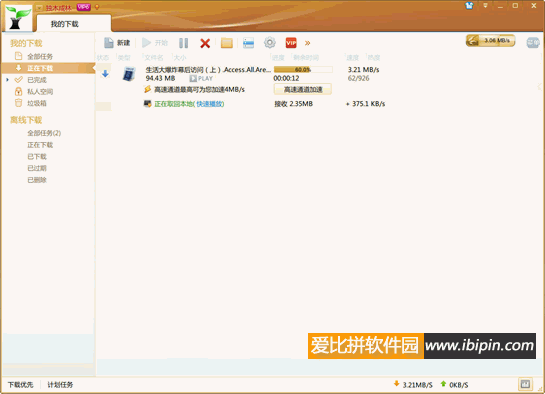Select 全部任务(2) under 离线下载

click(44, 133)
